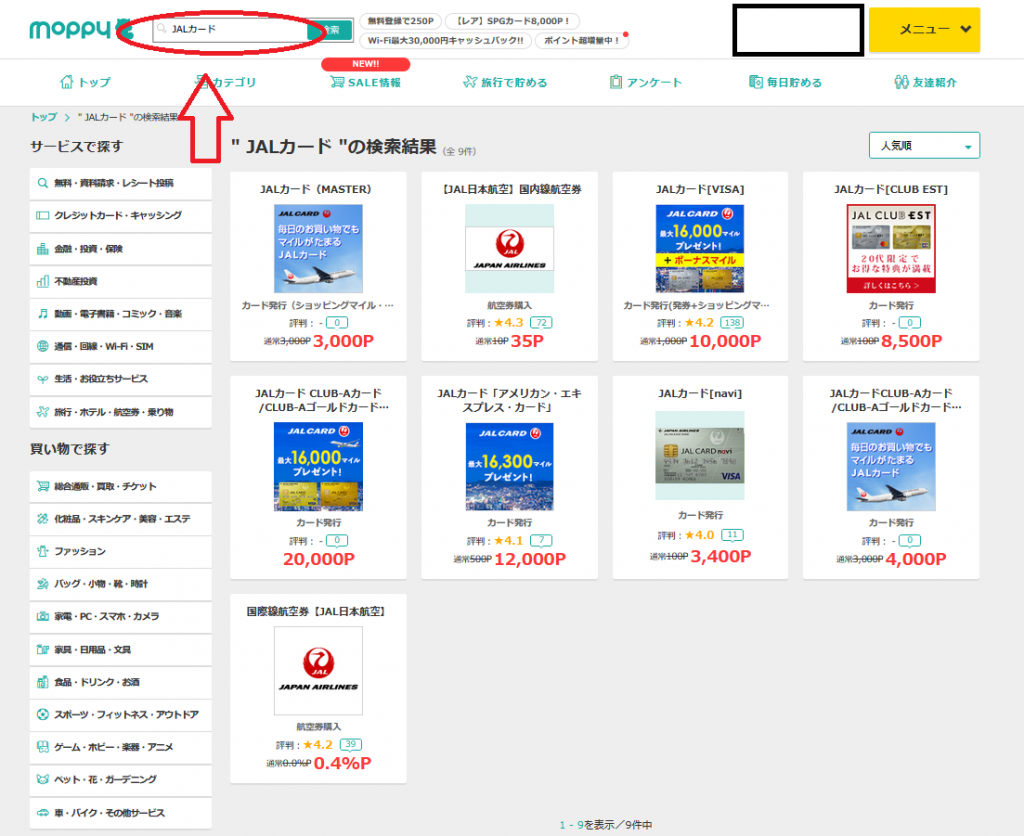Screen dimensions: 1024x836
Task: Click the 138 review count badge
Action: pyautogui.click(x=732, y=323)
